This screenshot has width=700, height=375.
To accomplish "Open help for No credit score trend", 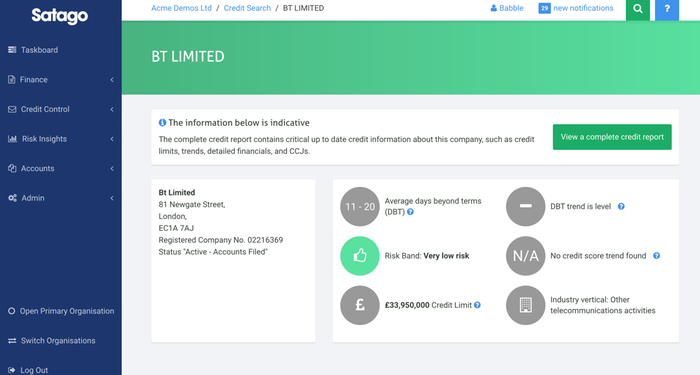I will tap(656, 256).
